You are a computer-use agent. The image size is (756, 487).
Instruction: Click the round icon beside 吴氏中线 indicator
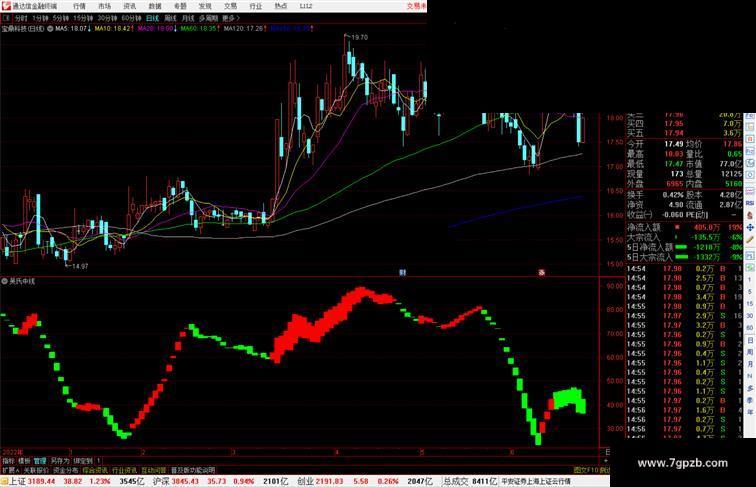[x=4, y=281]
